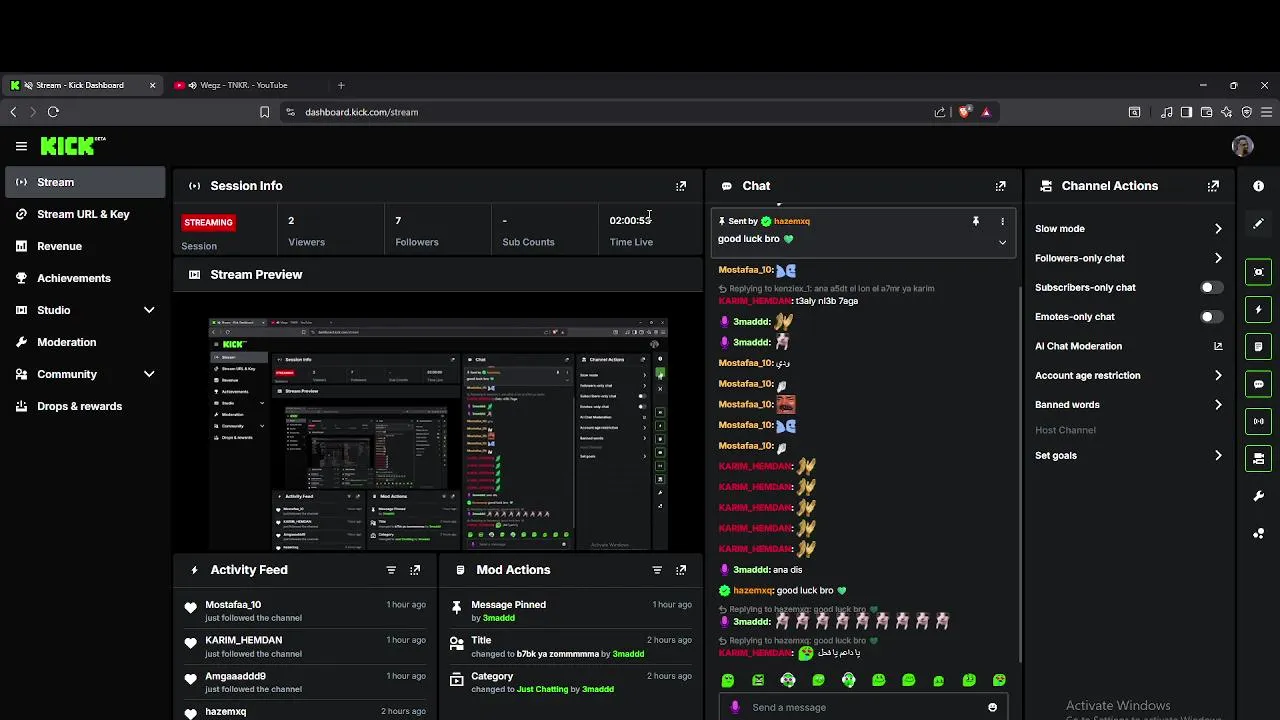The height and width of the screenshot is (720, 1280).
Task: Open pinned message three-dot options
Action: pos(1002,221)
